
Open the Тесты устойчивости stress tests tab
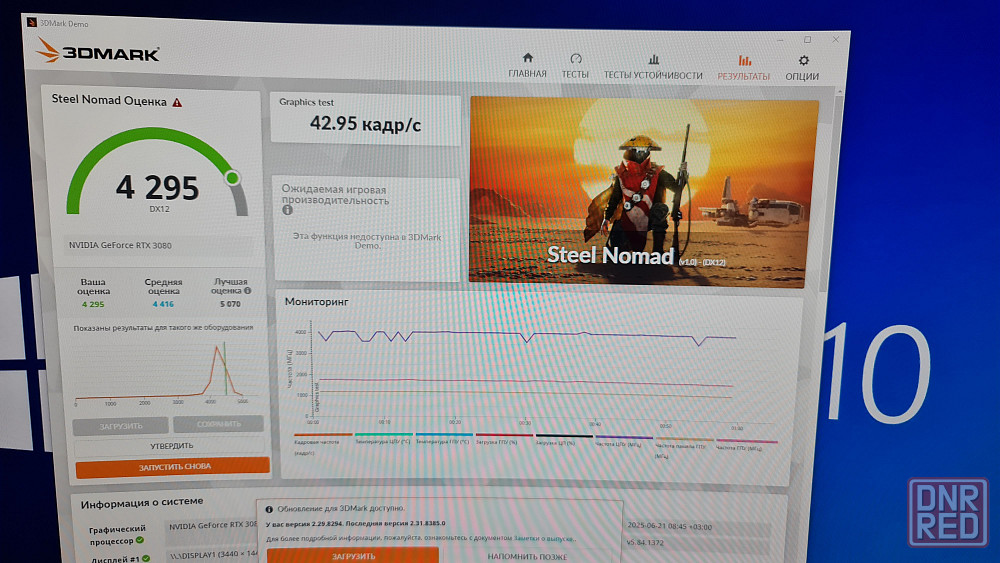(653, 68)
